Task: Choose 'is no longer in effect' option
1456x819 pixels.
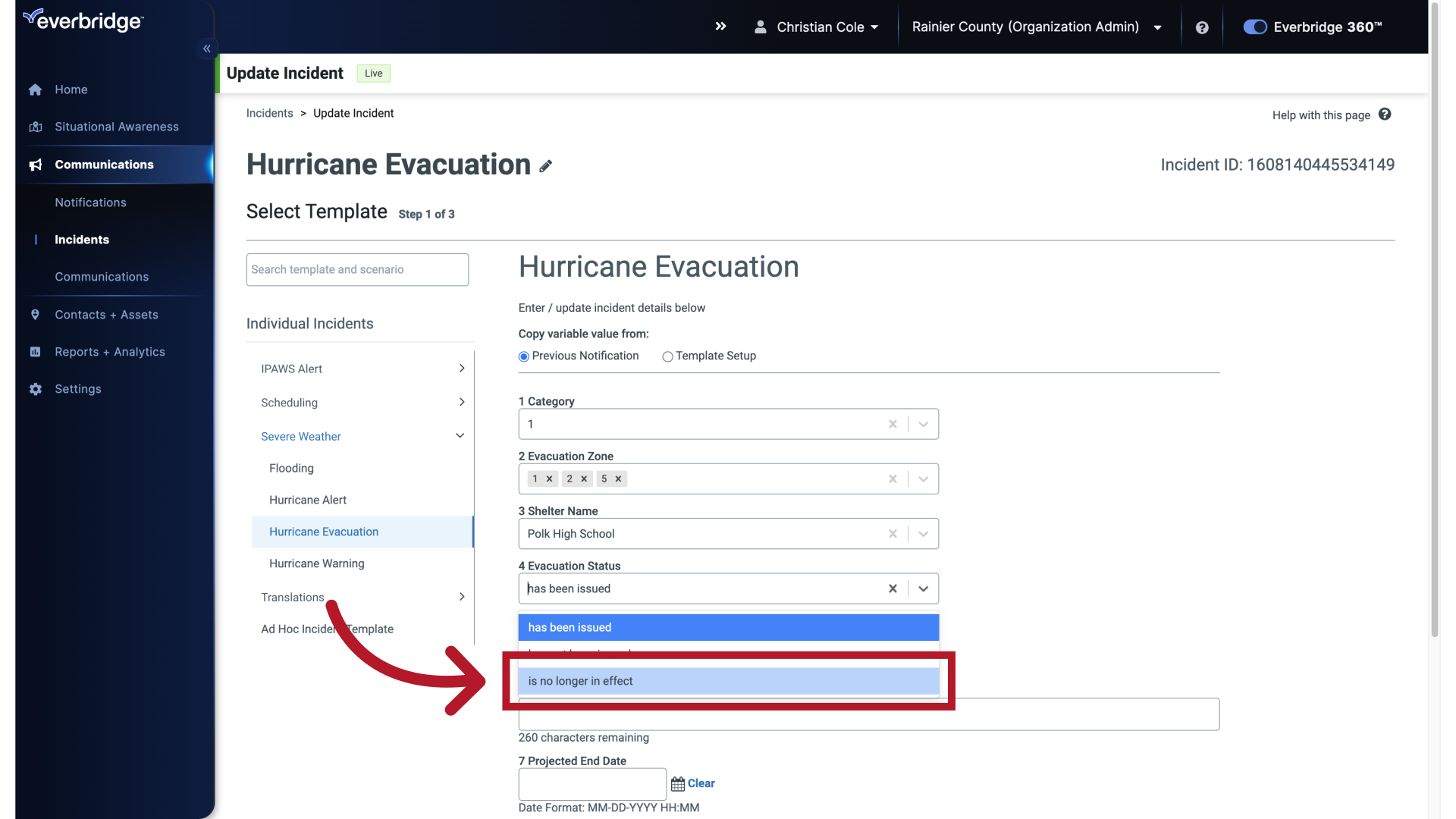Action: pos(728,681)
